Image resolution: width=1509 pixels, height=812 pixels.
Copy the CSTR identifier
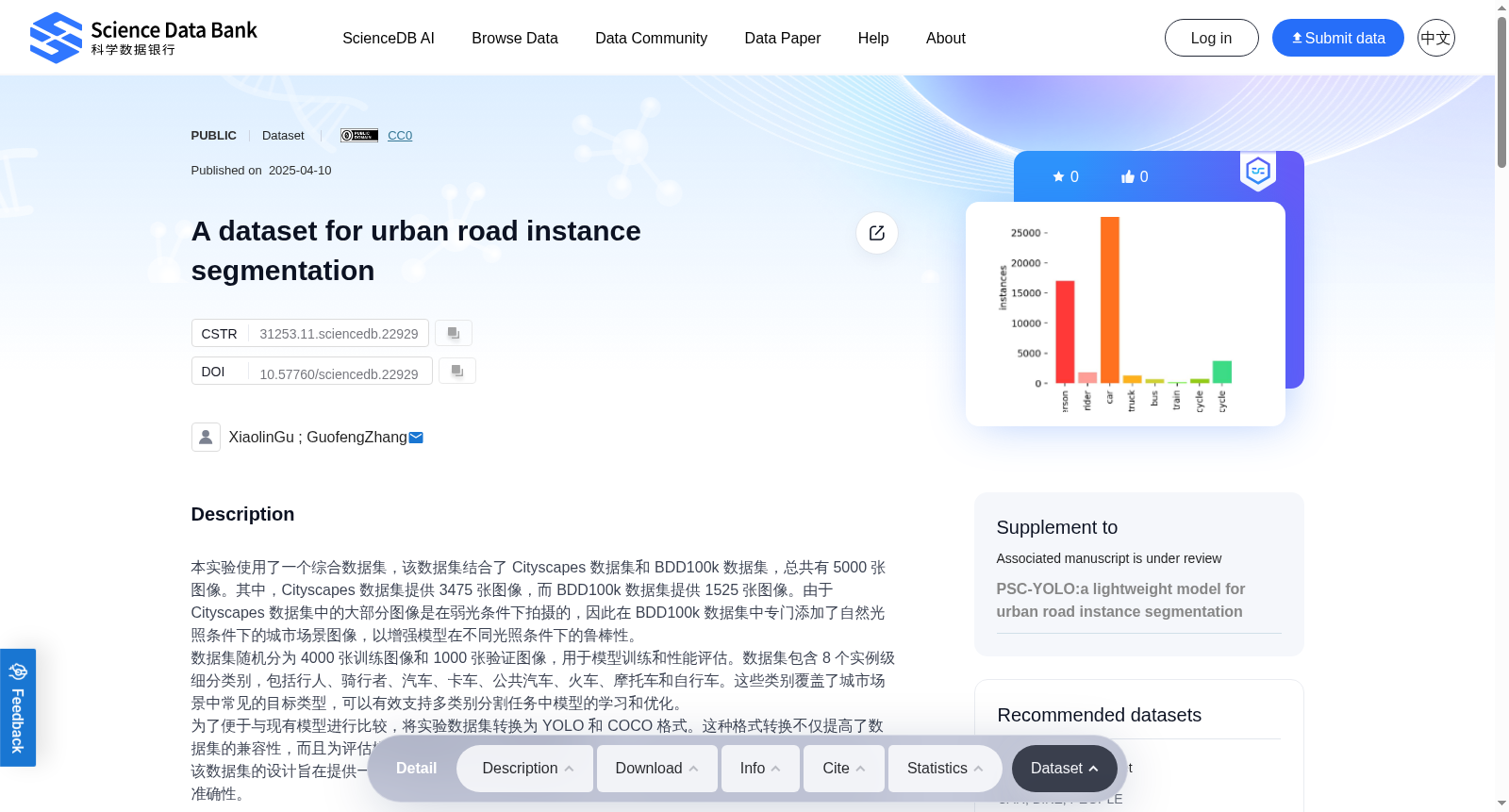(x=454, y=333)
